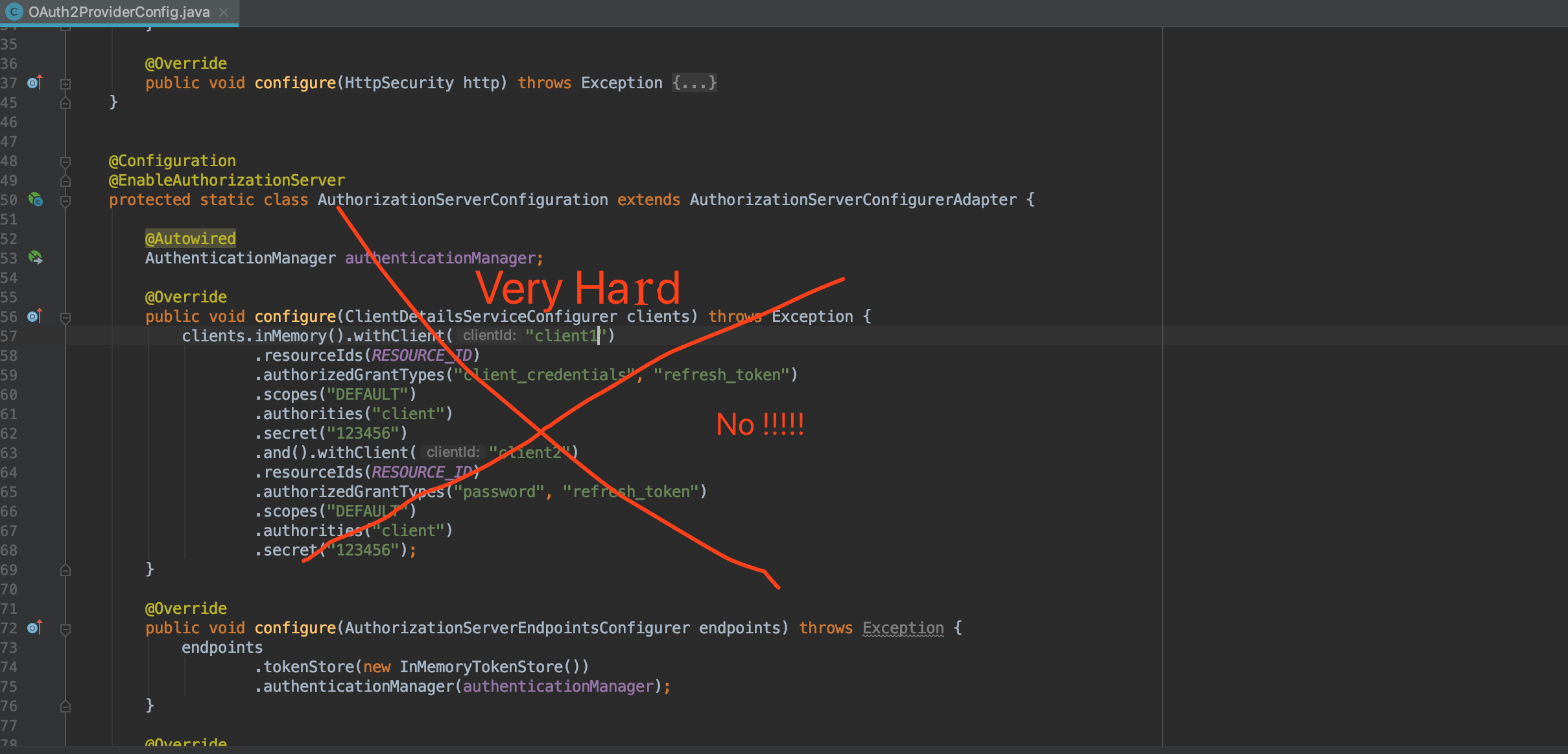
Task: Collapse the AuthorizationServerConfiguration class fold on line 50
Action: point(65,201)
